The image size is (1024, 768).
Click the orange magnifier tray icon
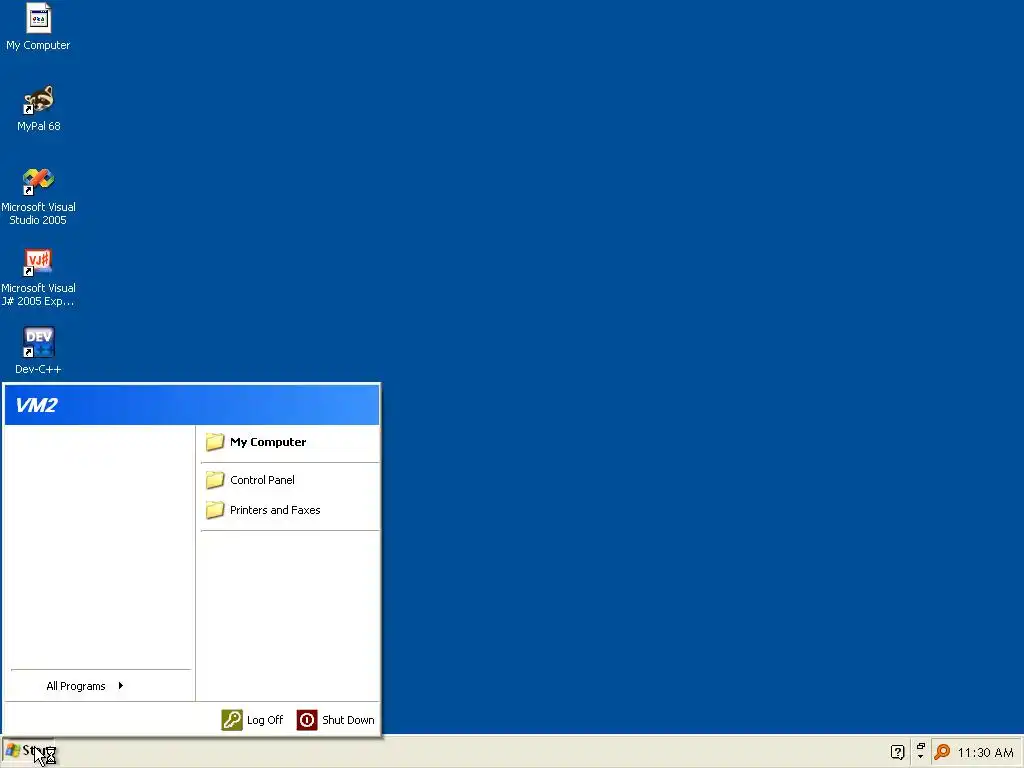pos(942,752)
